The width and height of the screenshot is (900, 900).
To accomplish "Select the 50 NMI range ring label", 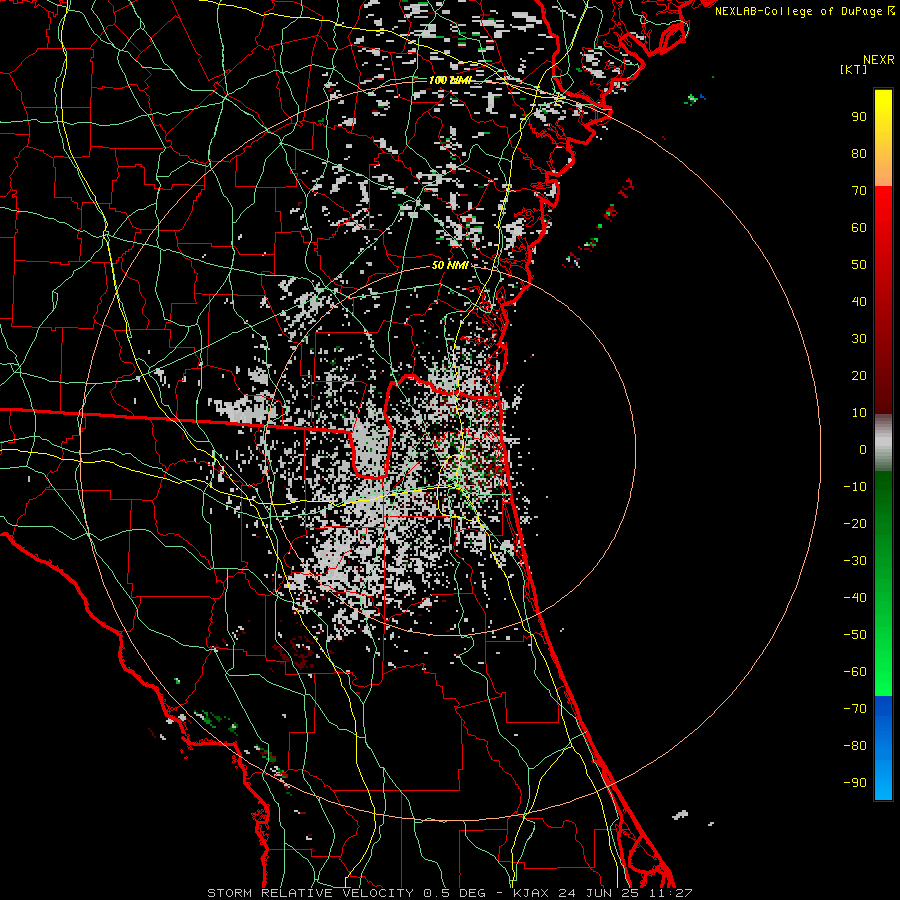I will (450, 265).
